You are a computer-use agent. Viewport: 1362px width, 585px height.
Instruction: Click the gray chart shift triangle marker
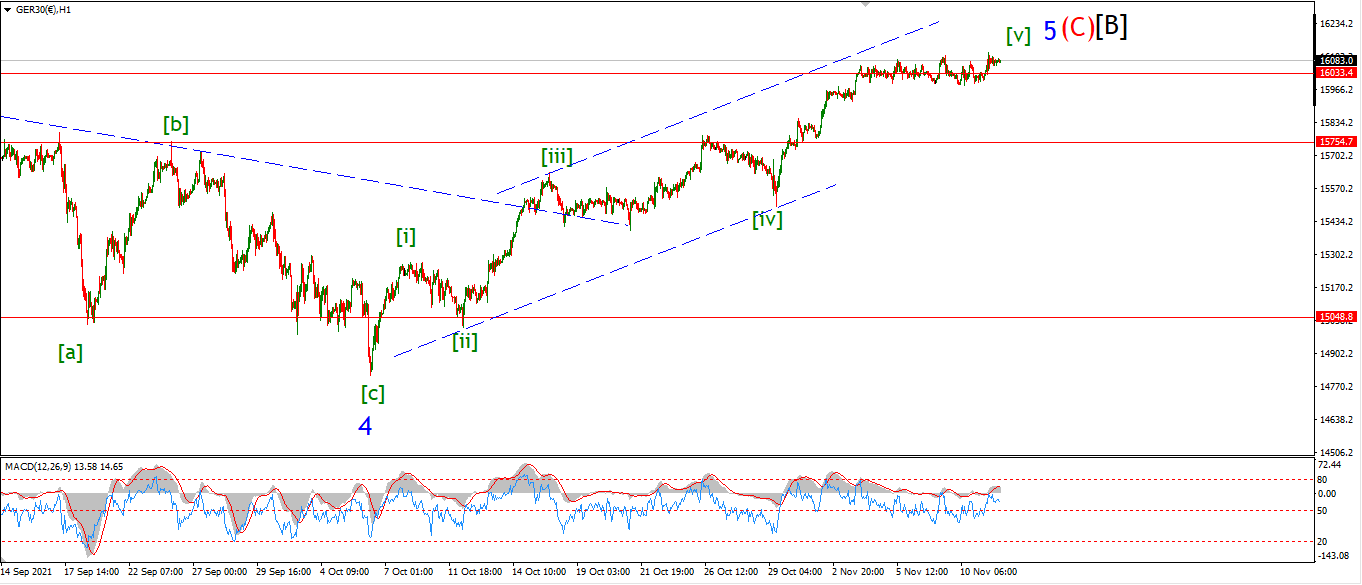pyautogui.click(x=867, y=5)
